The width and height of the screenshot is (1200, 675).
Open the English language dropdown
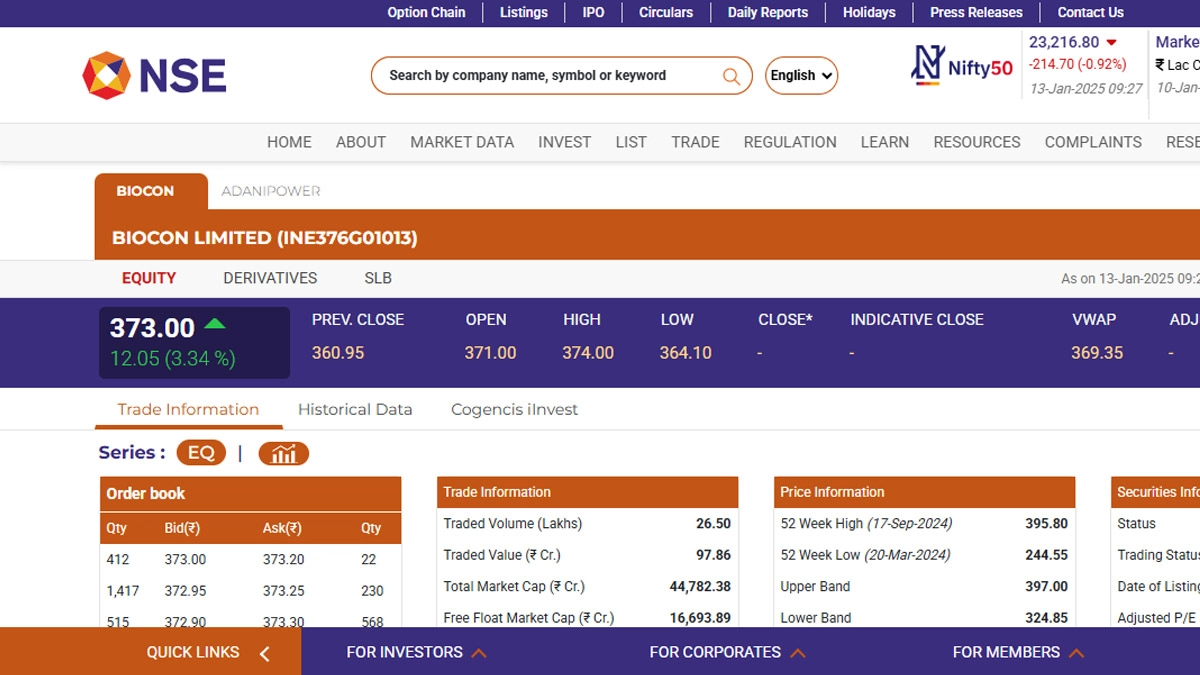point(801,76)
